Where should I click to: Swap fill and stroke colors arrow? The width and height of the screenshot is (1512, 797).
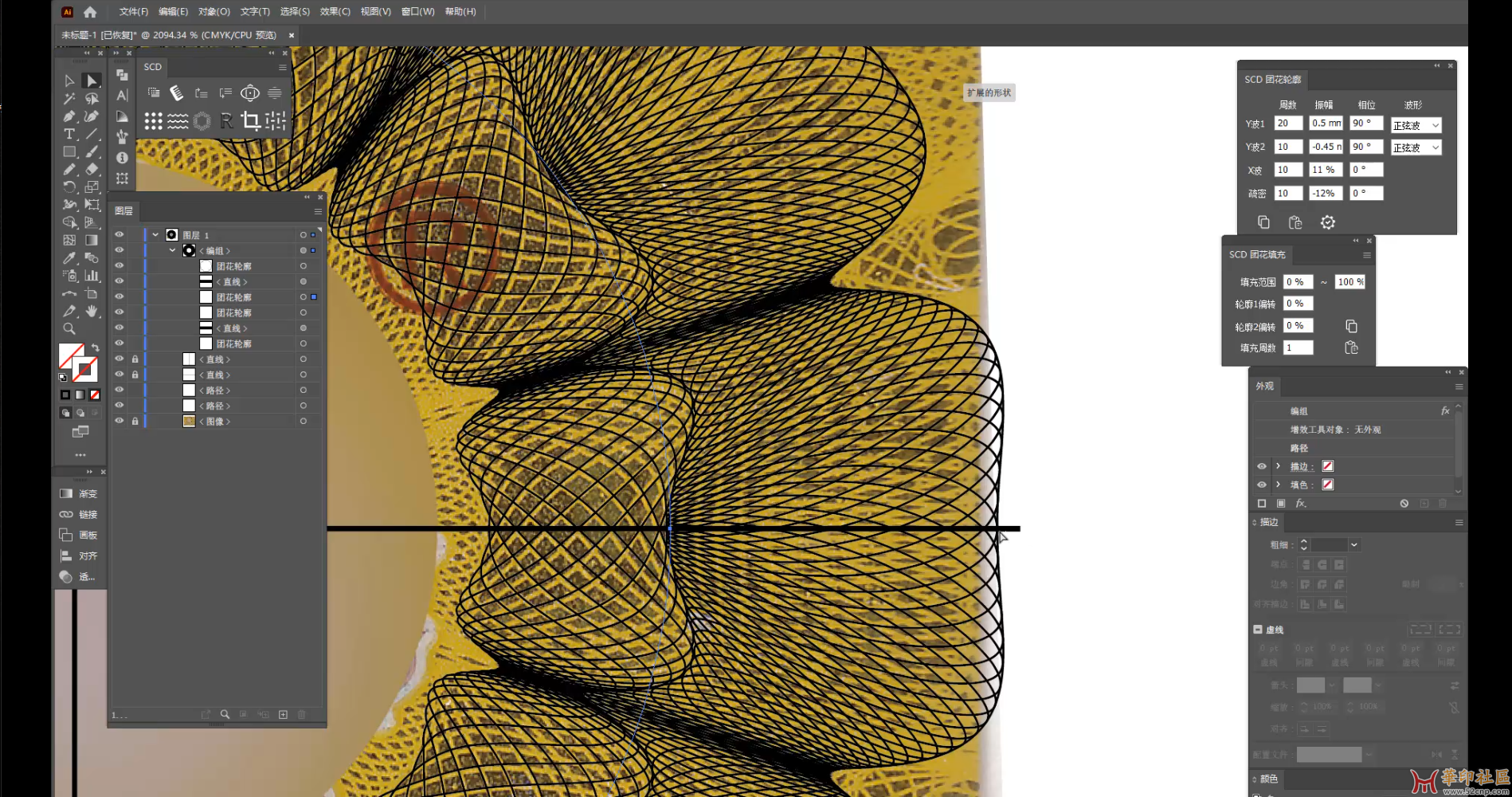coord(96,348)
